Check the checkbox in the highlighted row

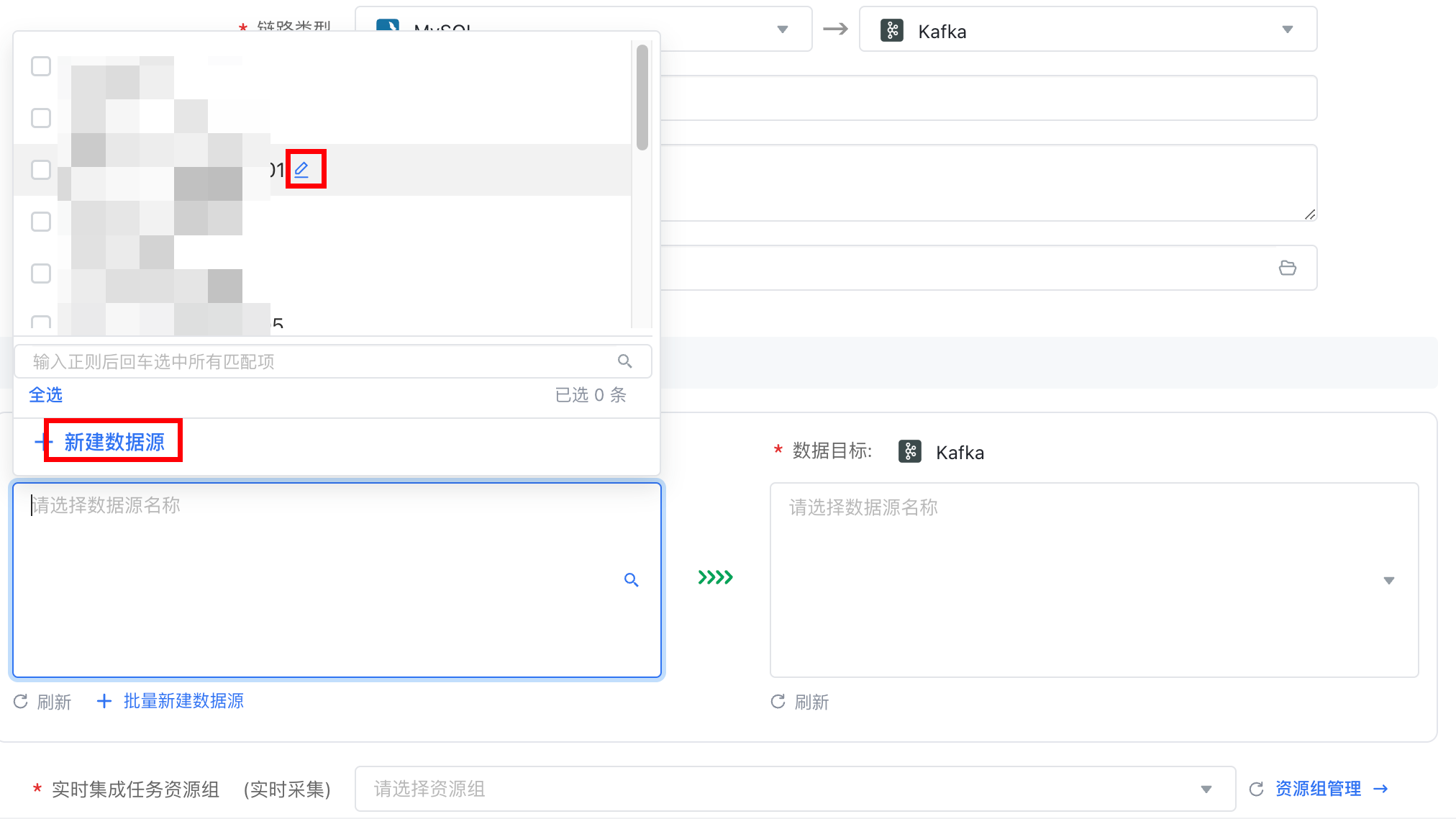tap(41, 170)
